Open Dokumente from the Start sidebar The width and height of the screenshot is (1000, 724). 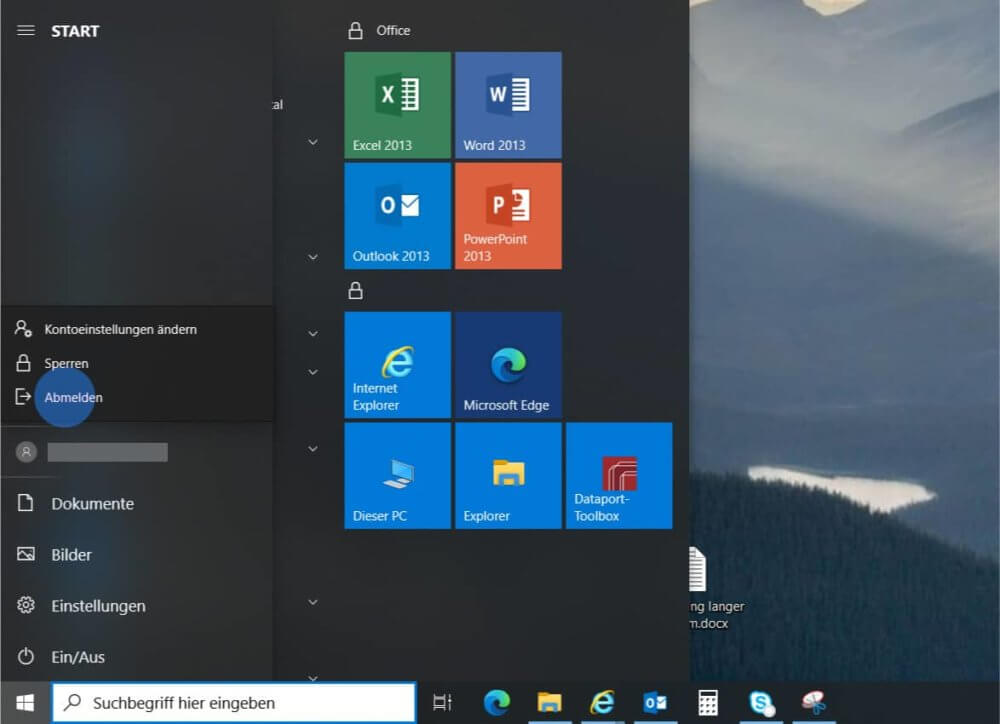(x=137, y=503)
